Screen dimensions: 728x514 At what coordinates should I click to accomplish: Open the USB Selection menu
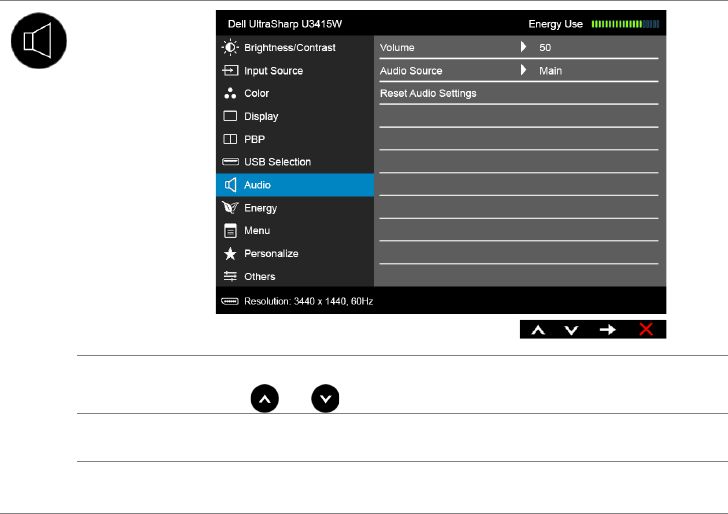click(295, 162)
